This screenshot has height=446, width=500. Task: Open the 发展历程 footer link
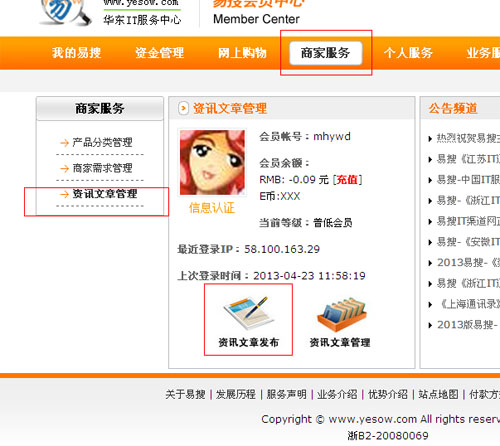[x=236, y=394]
